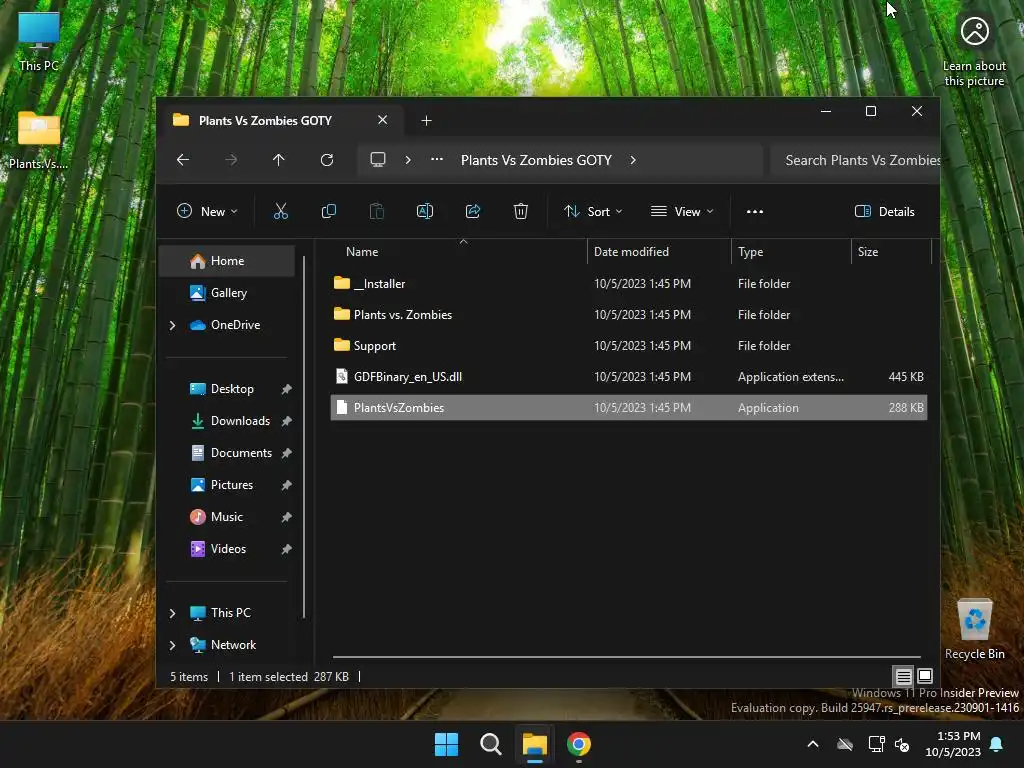
Task: Expand OneDrive in navigation pane
Action: tap(172, 325)
